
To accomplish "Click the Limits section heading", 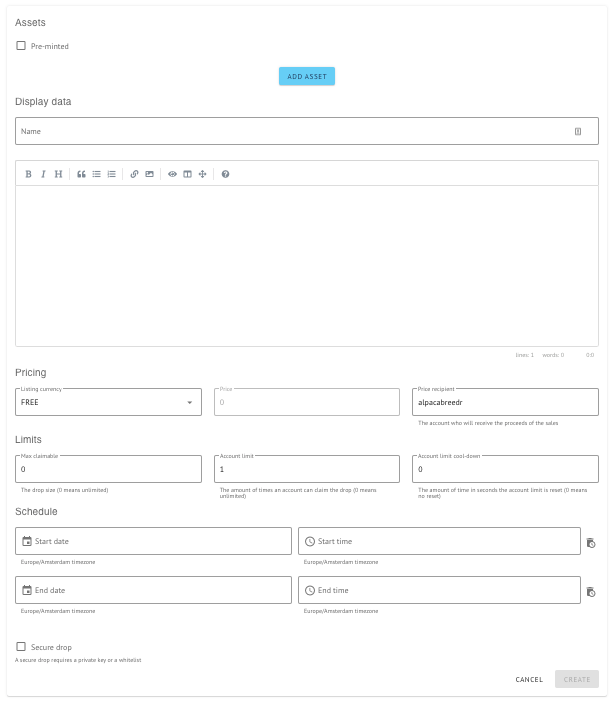I will [x=28, y=439].
